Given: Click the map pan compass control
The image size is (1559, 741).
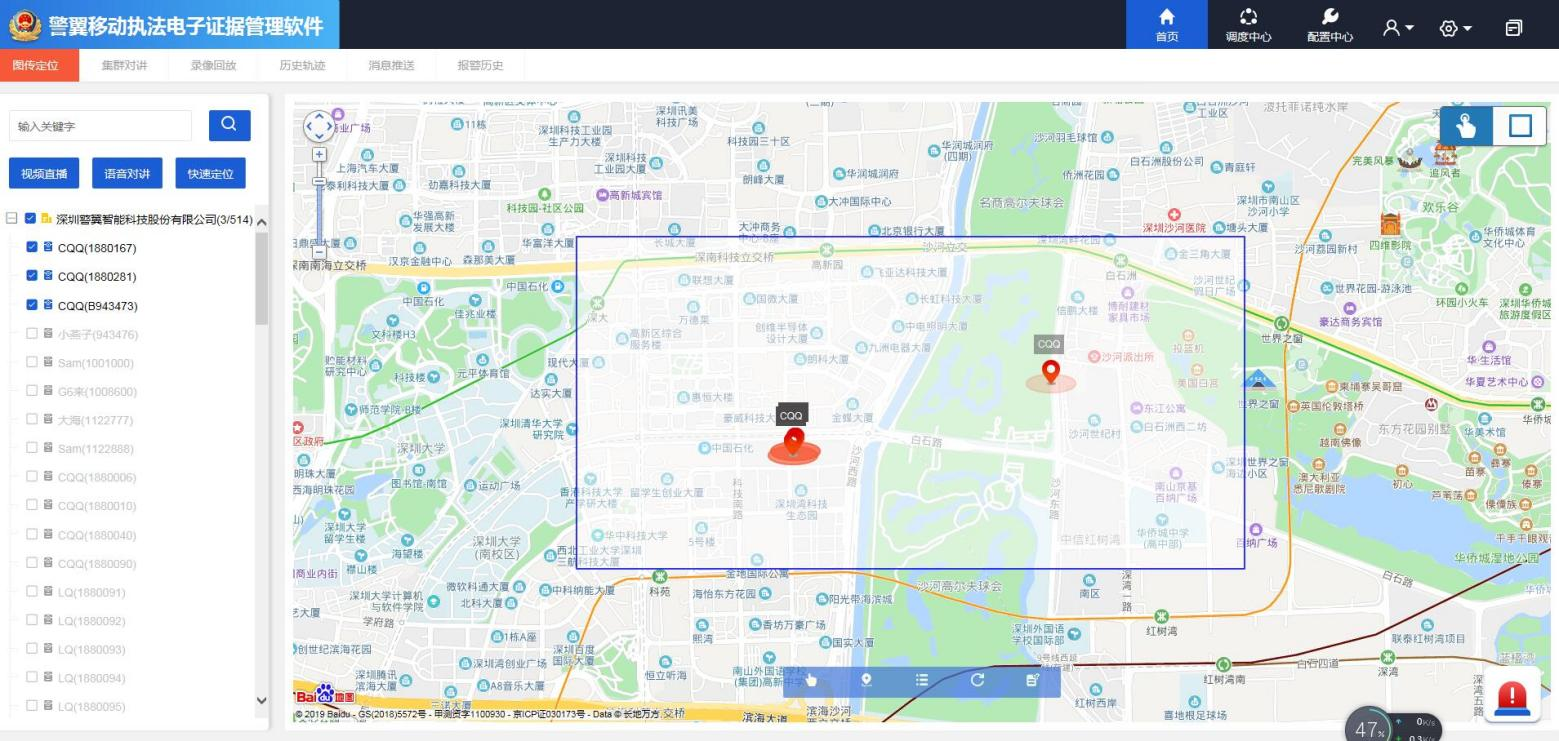Looking at the screenshot, I should click(x=319, y=126).
